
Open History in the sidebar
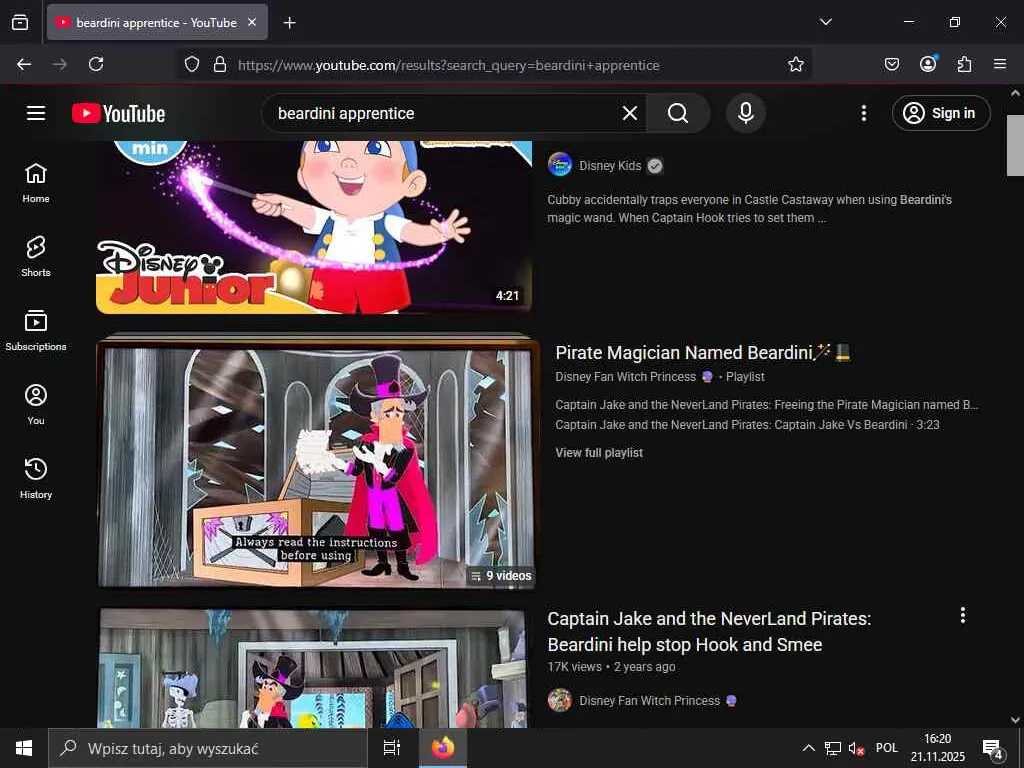(x=36, y=479)
